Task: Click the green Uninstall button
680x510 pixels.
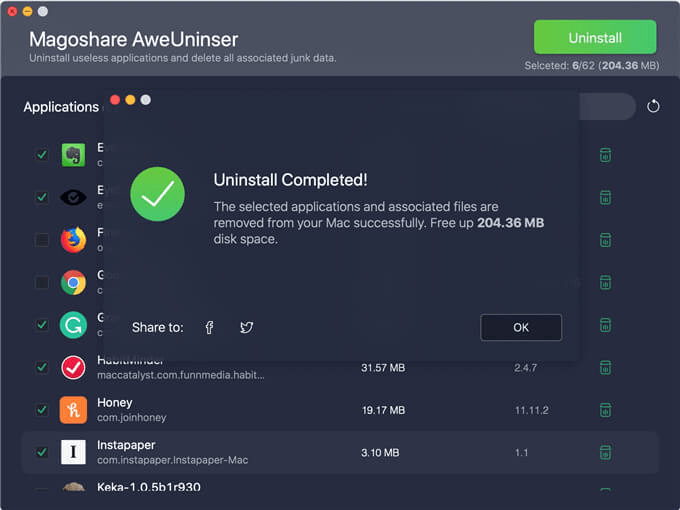Action: click(x=595, y=37)
